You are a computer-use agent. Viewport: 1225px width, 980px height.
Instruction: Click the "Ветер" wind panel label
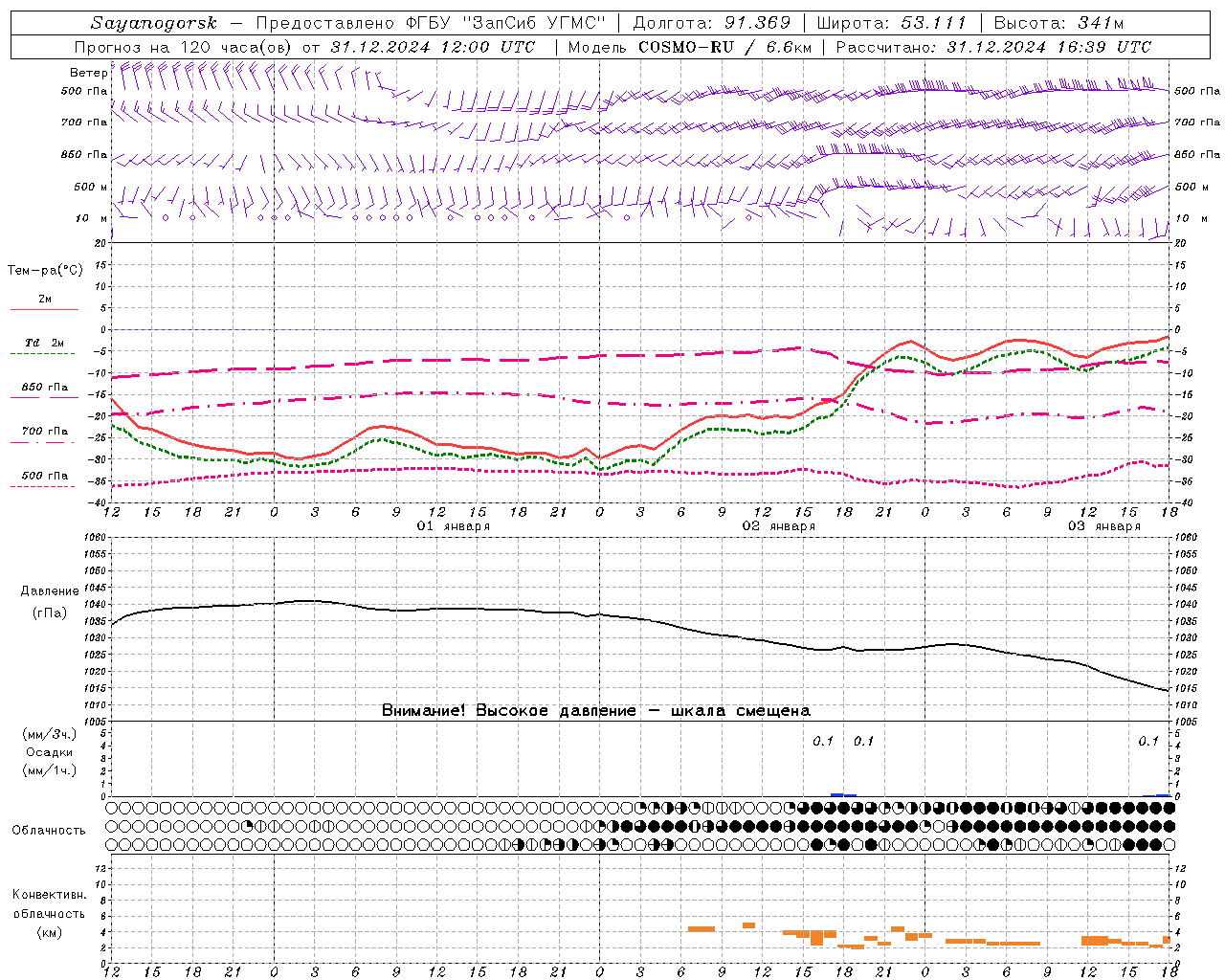88,73
